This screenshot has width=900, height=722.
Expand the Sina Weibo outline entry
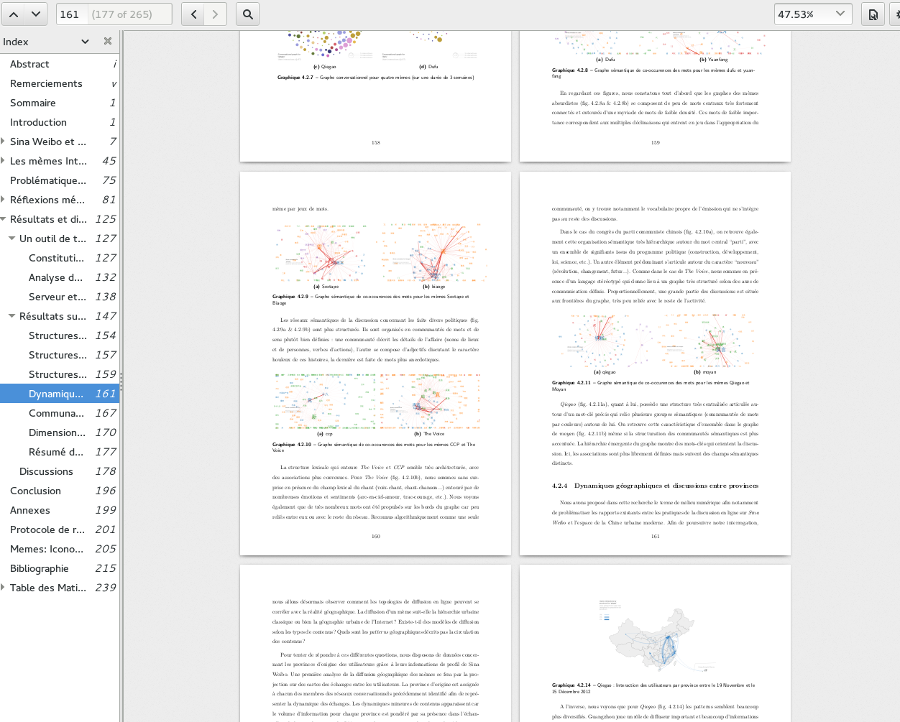(x=4, y=141)
